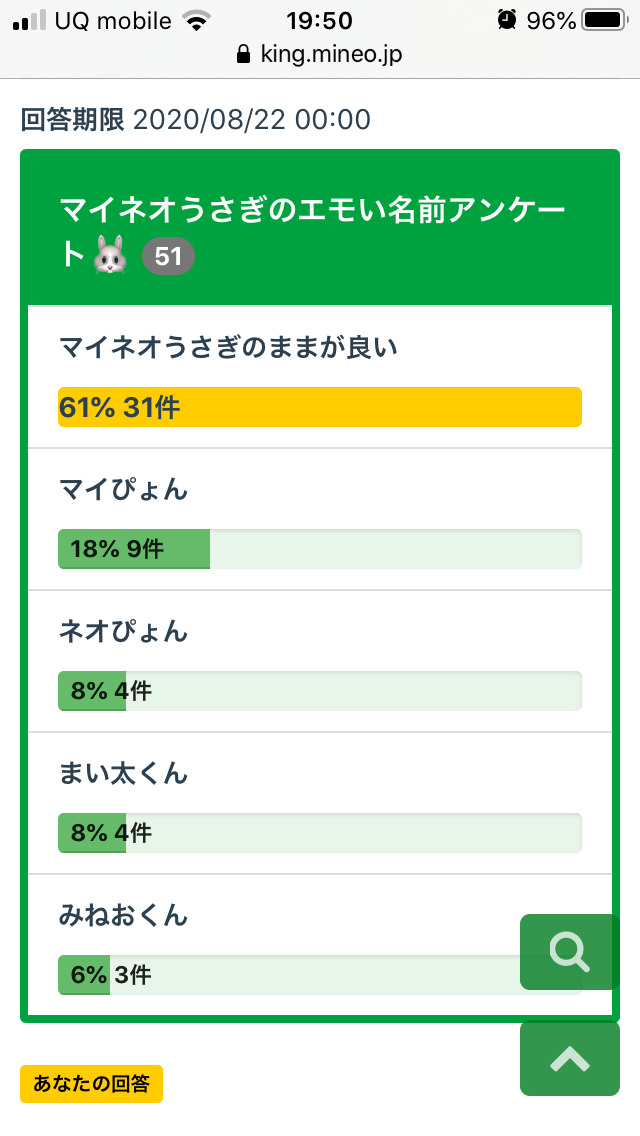Tap the lock icon in the address bar
Image resolution: width=640 pixels, height=1136 pixels.
pyautogui.click(x=242, y=54)
